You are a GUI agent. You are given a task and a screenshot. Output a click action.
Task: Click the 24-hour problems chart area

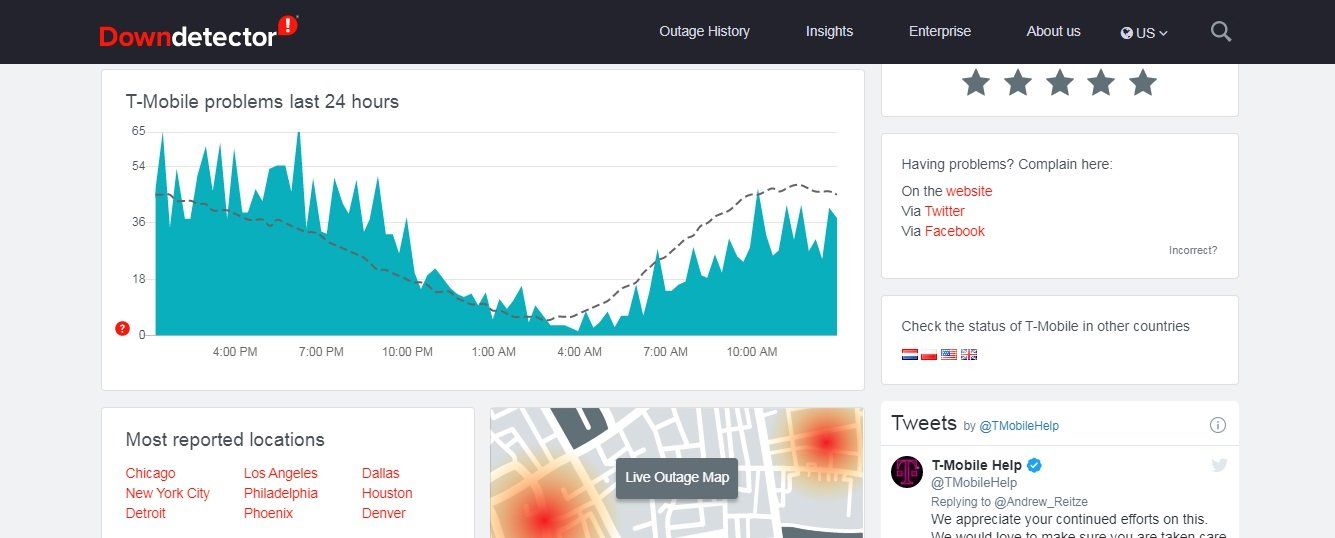pos(496,232)
